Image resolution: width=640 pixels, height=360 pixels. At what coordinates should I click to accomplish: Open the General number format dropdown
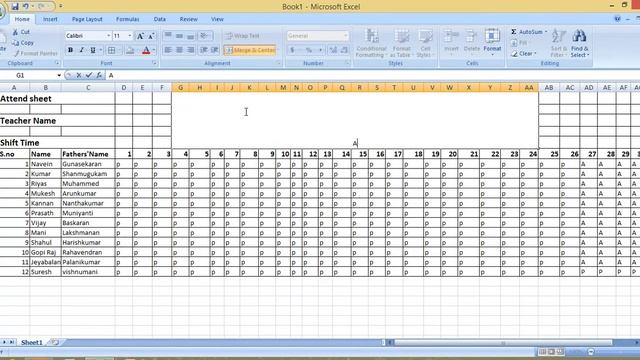coord(345,36)
